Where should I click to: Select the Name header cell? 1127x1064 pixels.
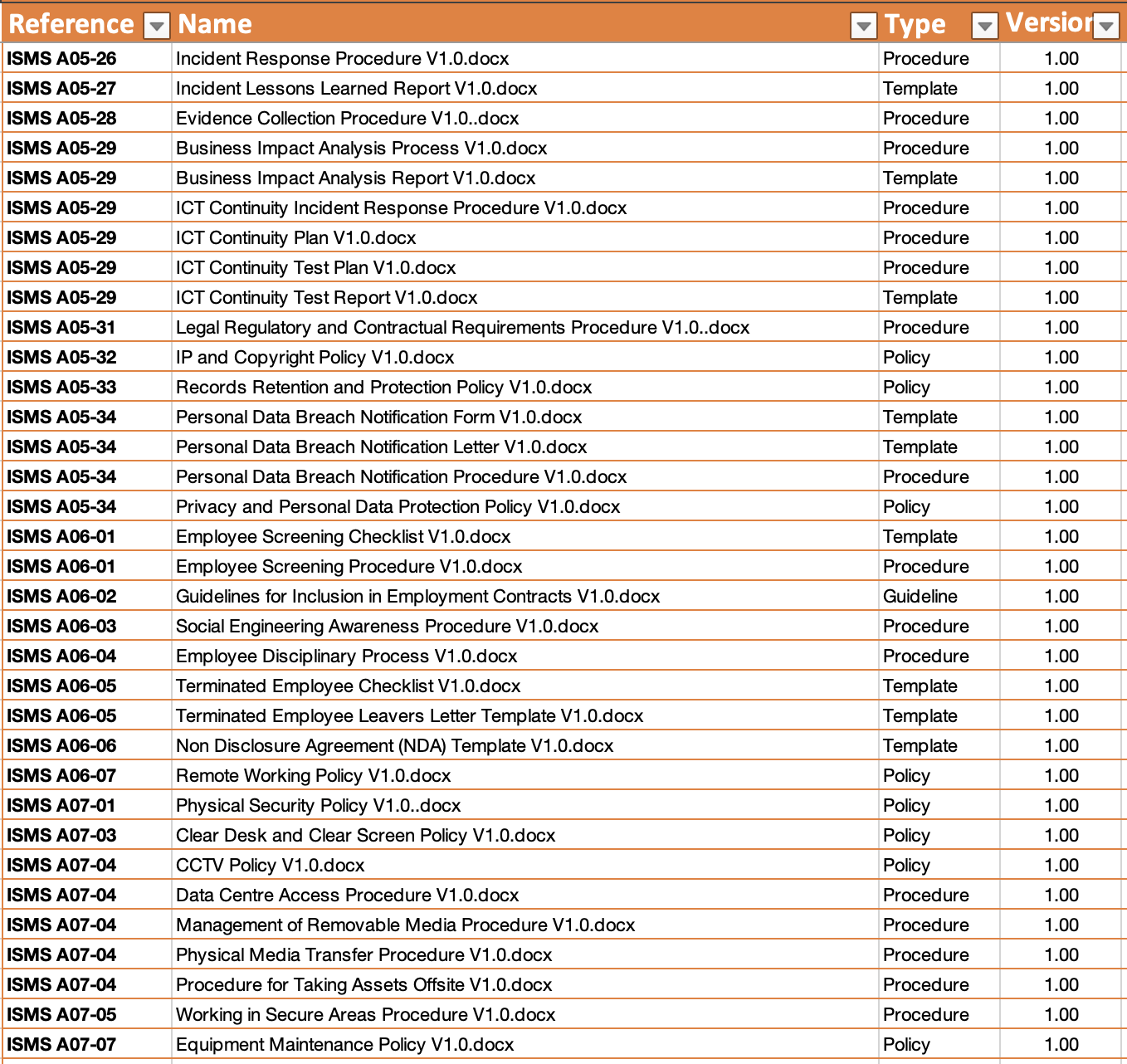[x=525, y=24]
